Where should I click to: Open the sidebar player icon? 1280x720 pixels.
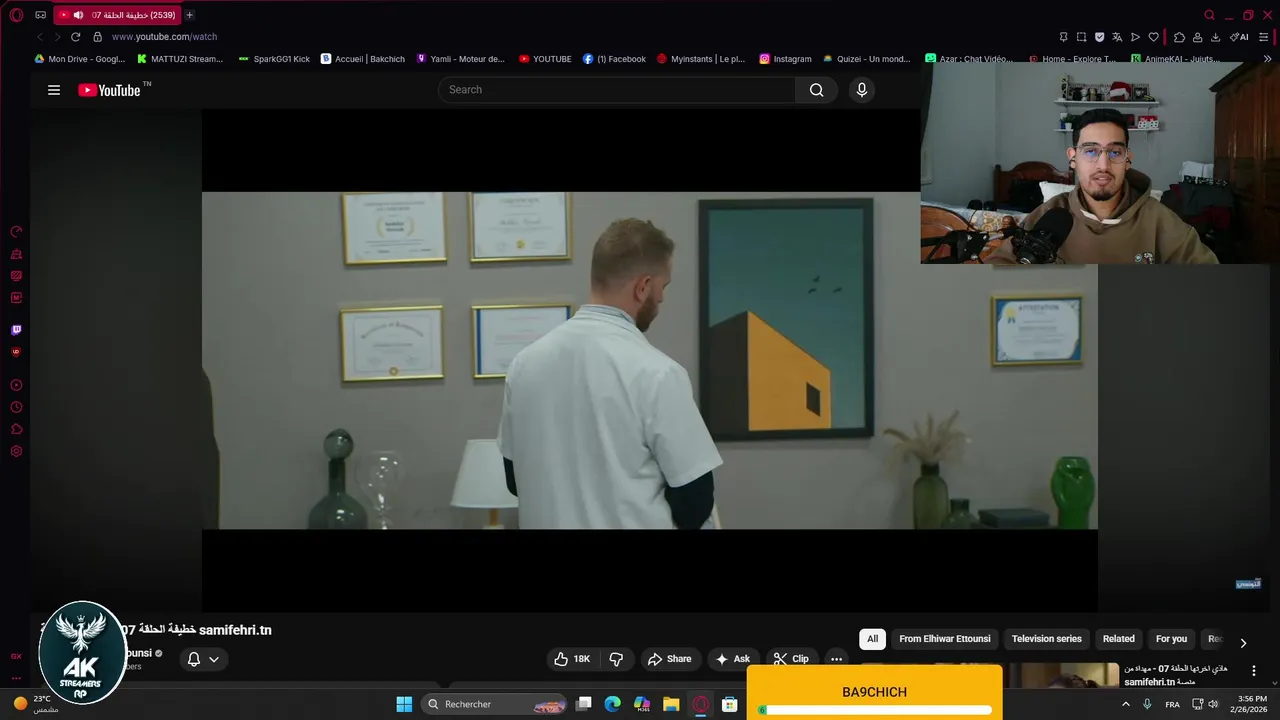coord(16,385)
